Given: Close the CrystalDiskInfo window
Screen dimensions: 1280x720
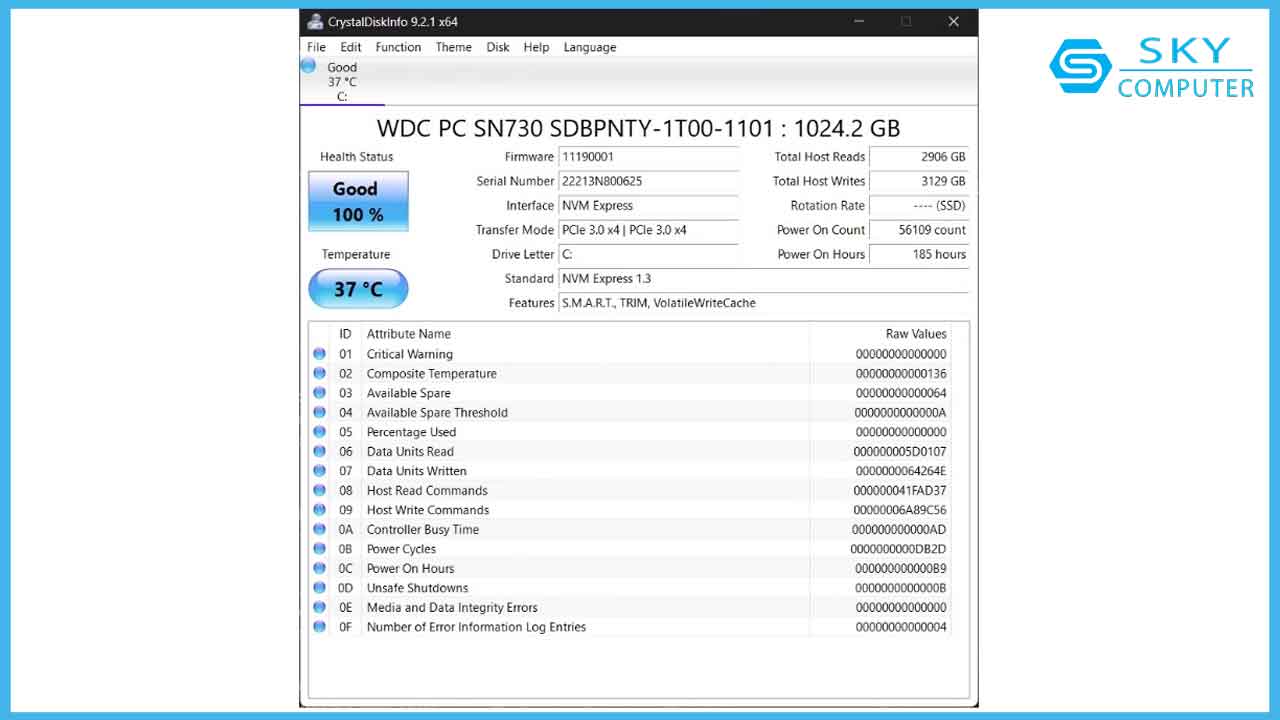Looking at the screenshot, I should coord(953,22).
